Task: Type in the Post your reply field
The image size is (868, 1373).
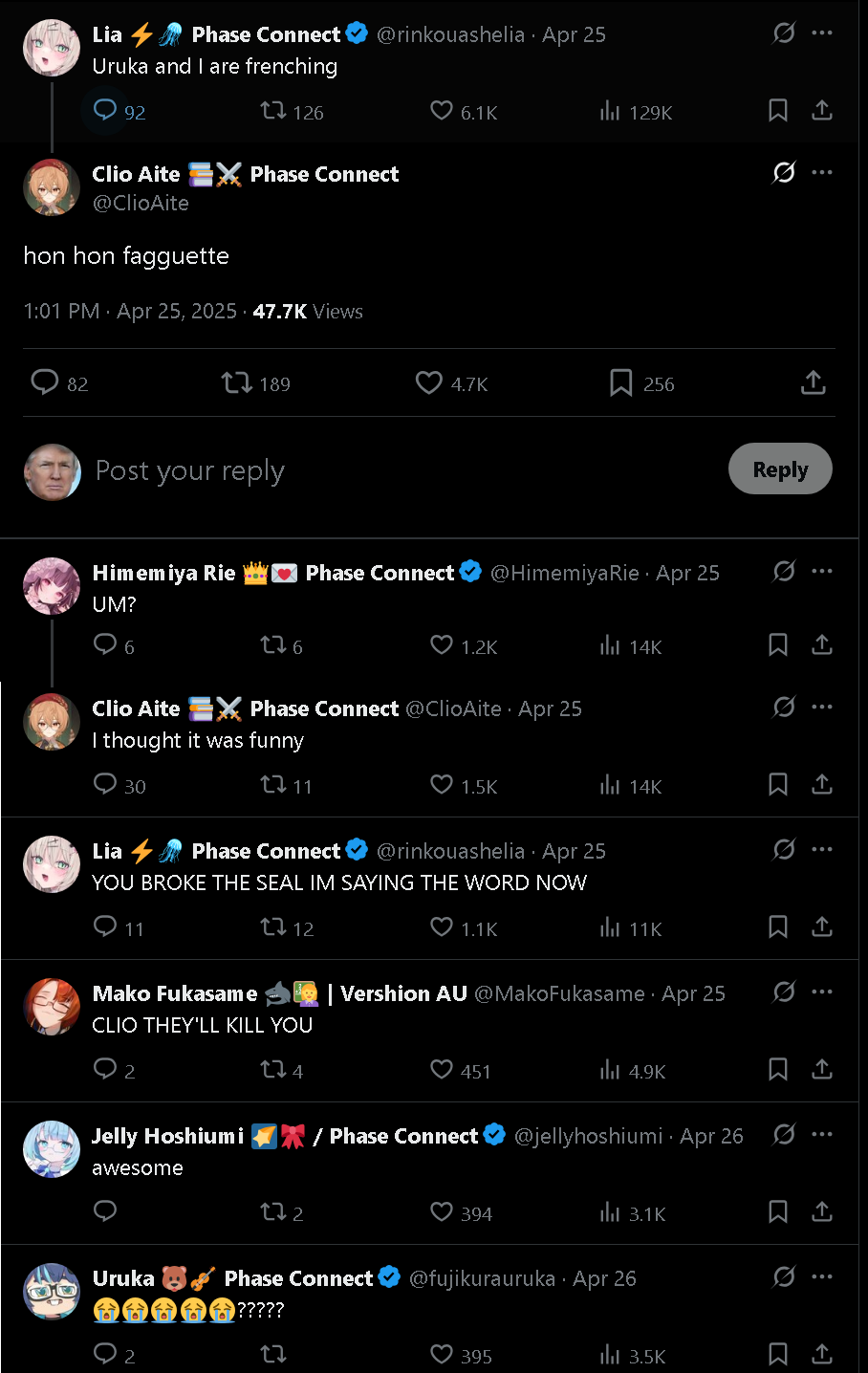Action: (382, 470)
